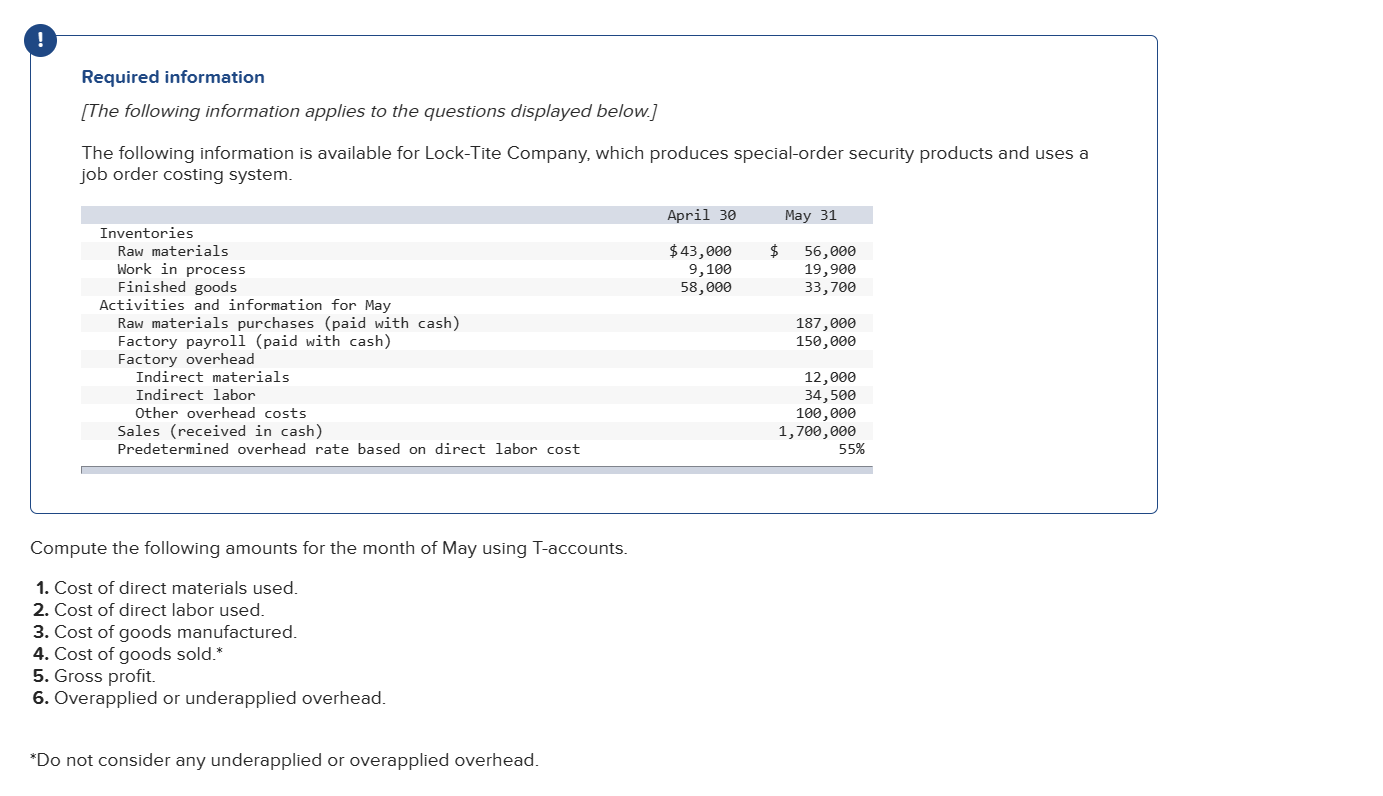Click 'Activities and information for May' label
Viewport: 1383px width, 796px height.
[245, 305]
